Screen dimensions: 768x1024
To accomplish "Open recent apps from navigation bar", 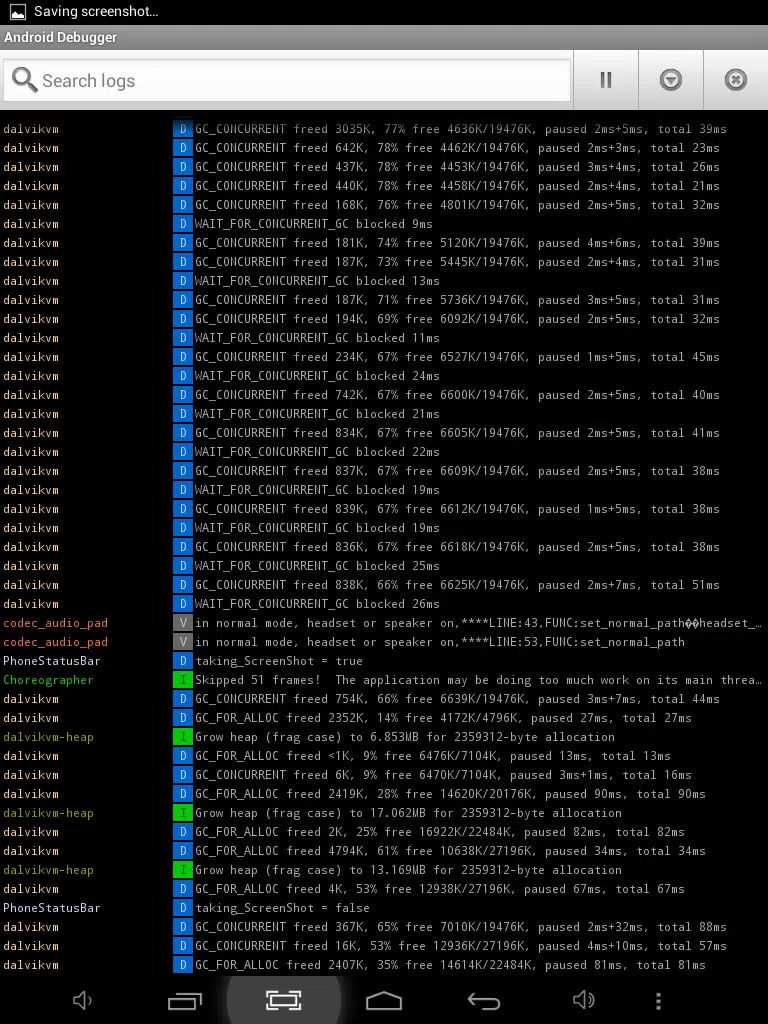I will coord(185,1000).
